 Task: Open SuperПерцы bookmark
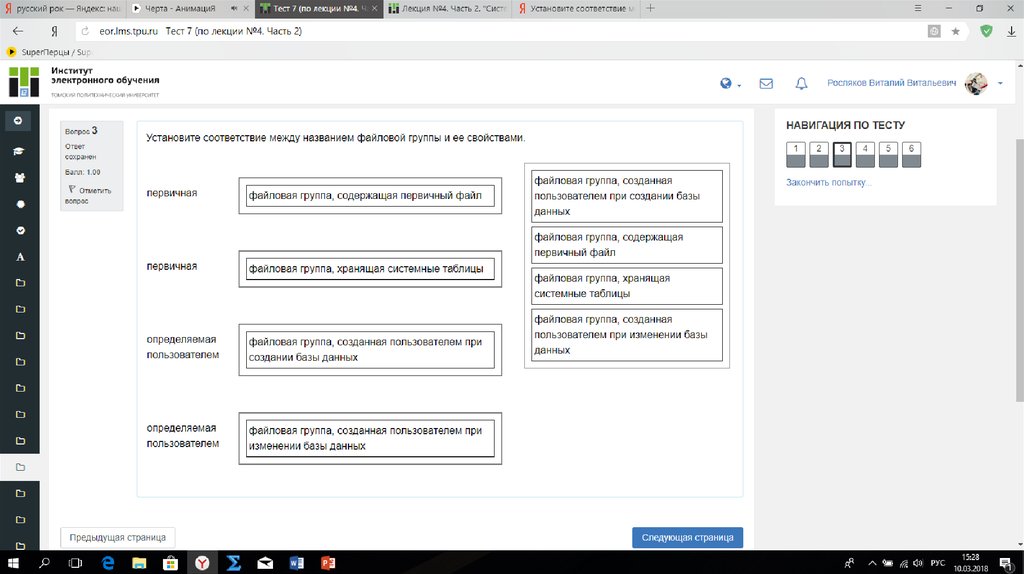point(49,52)
